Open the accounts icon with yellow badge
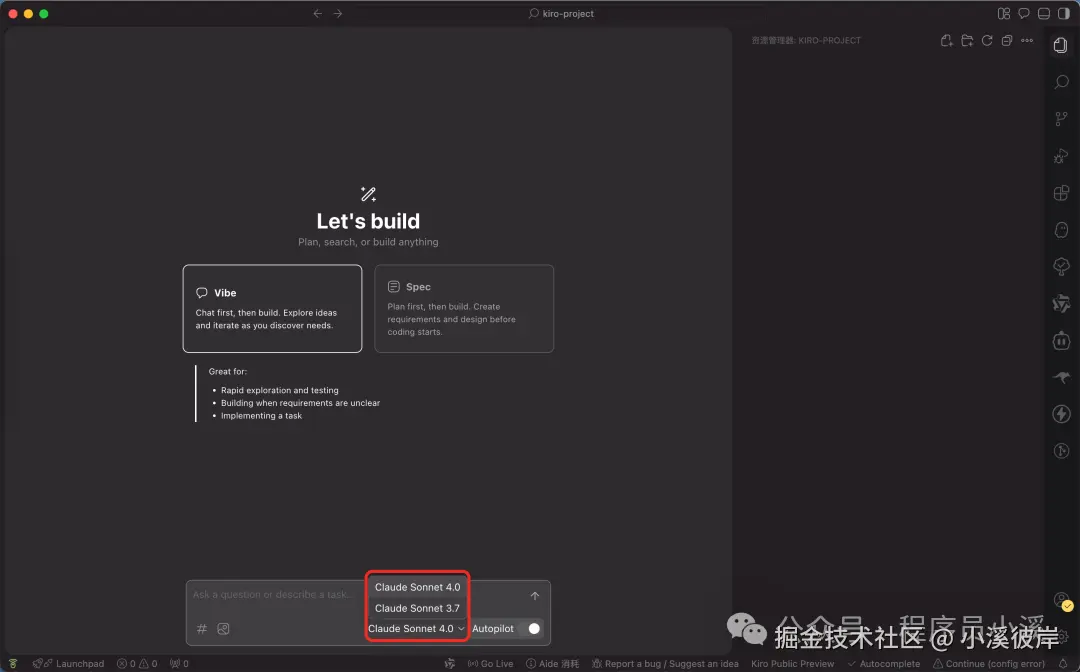The image size is (1080, 672). click(x=1063, y=601)
